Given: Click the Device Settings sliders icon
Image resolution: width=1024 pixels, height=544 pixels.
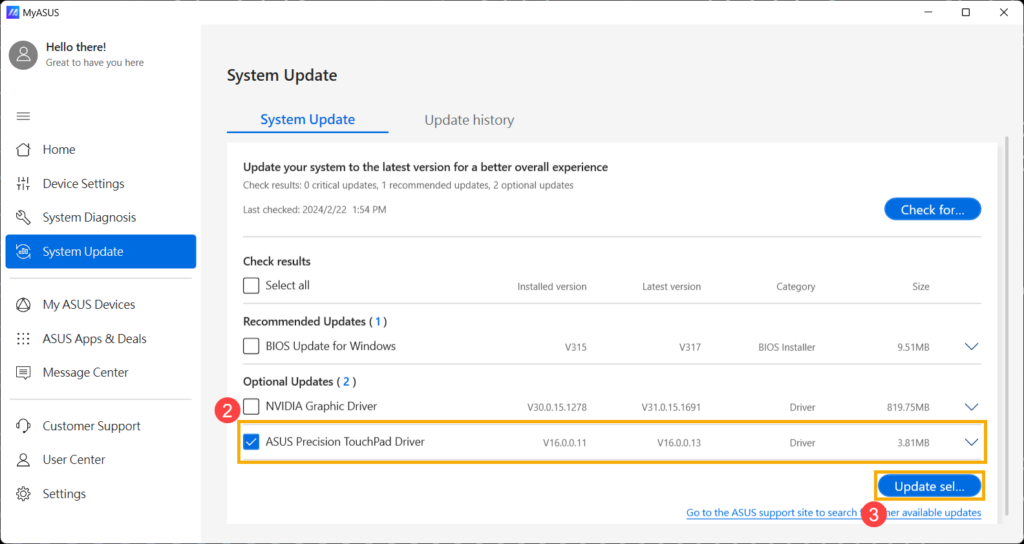Looking at the screenshot, I should tap(24, 184).
